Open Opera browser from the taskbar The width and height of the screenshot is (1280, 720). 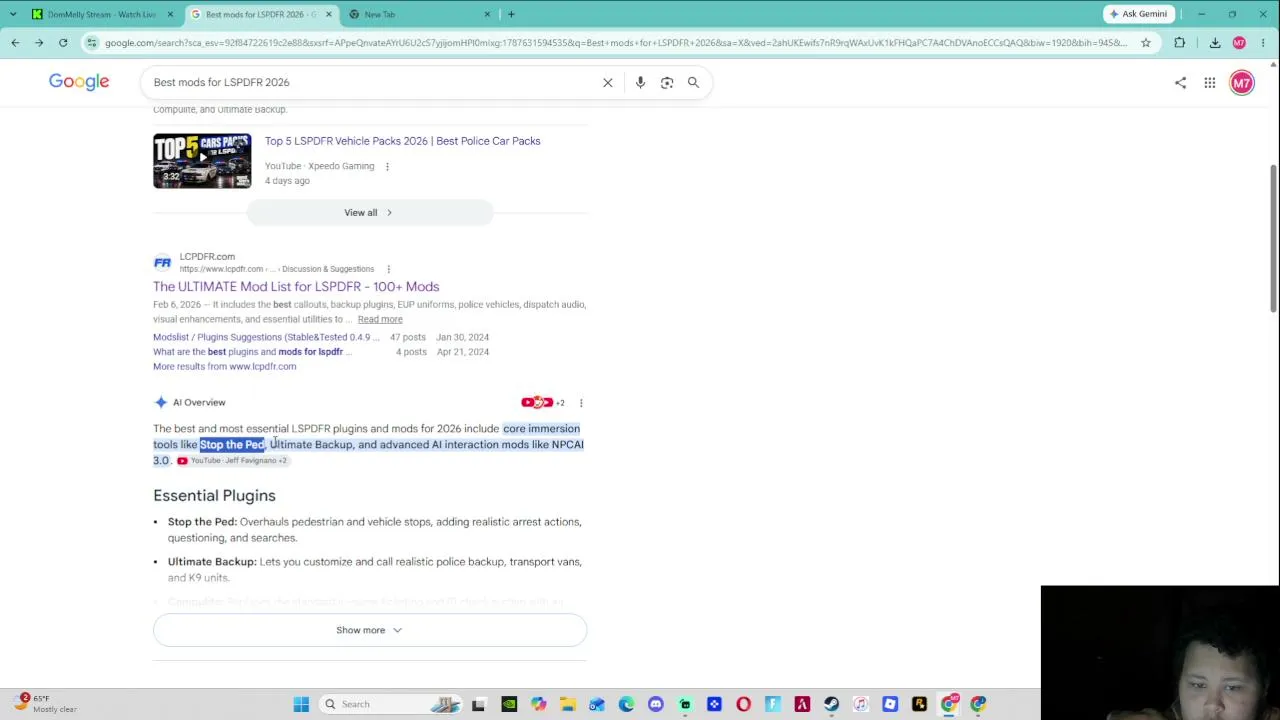click(743, 704)
